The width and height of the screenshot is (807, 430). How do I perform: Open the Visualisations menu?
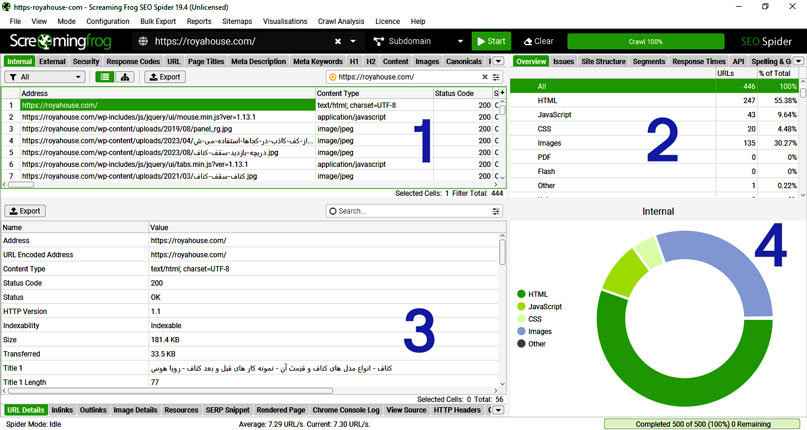285,21
